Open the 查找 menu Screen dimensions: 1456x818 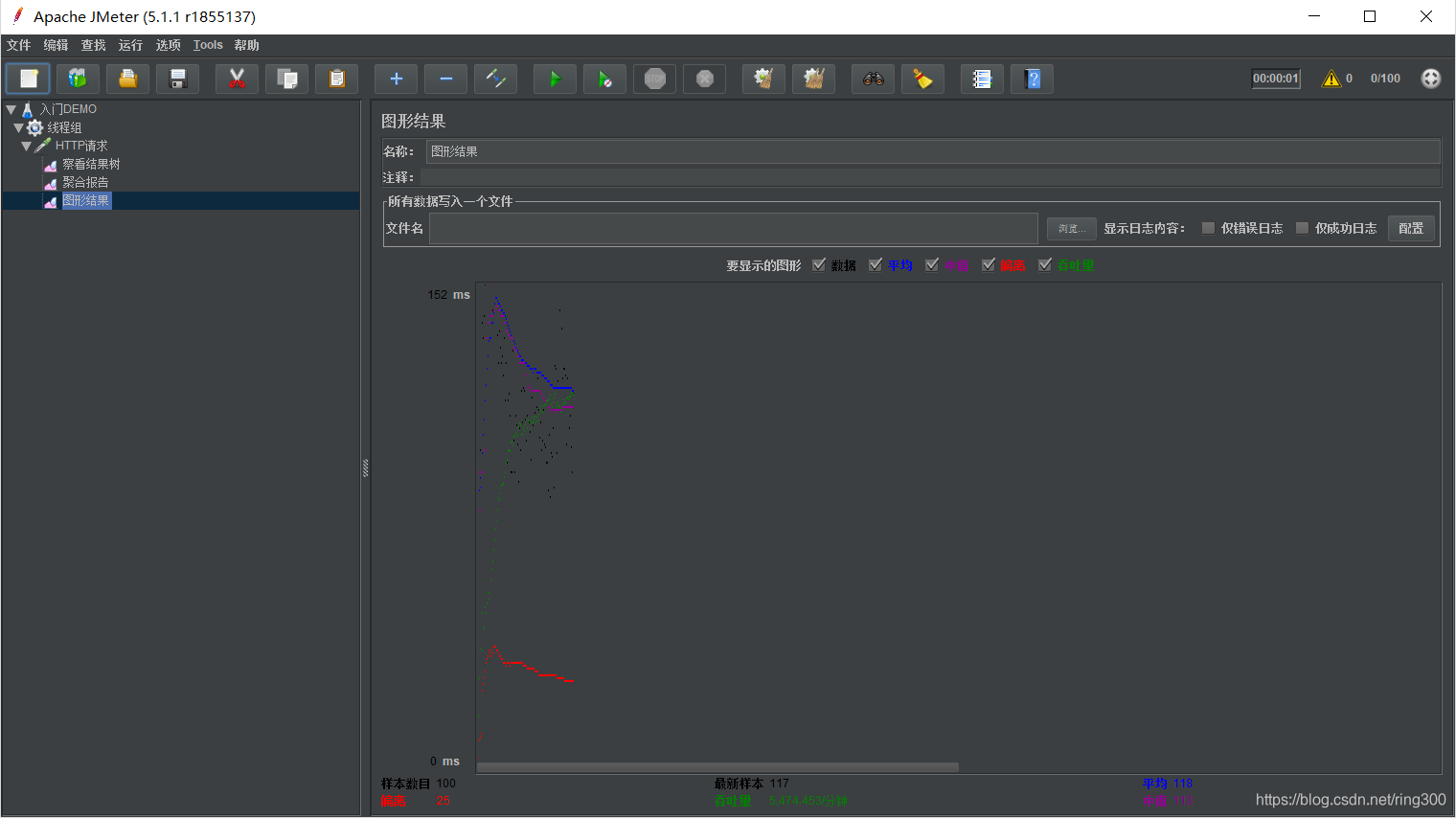pyautogui.click(x=93, y=45)
